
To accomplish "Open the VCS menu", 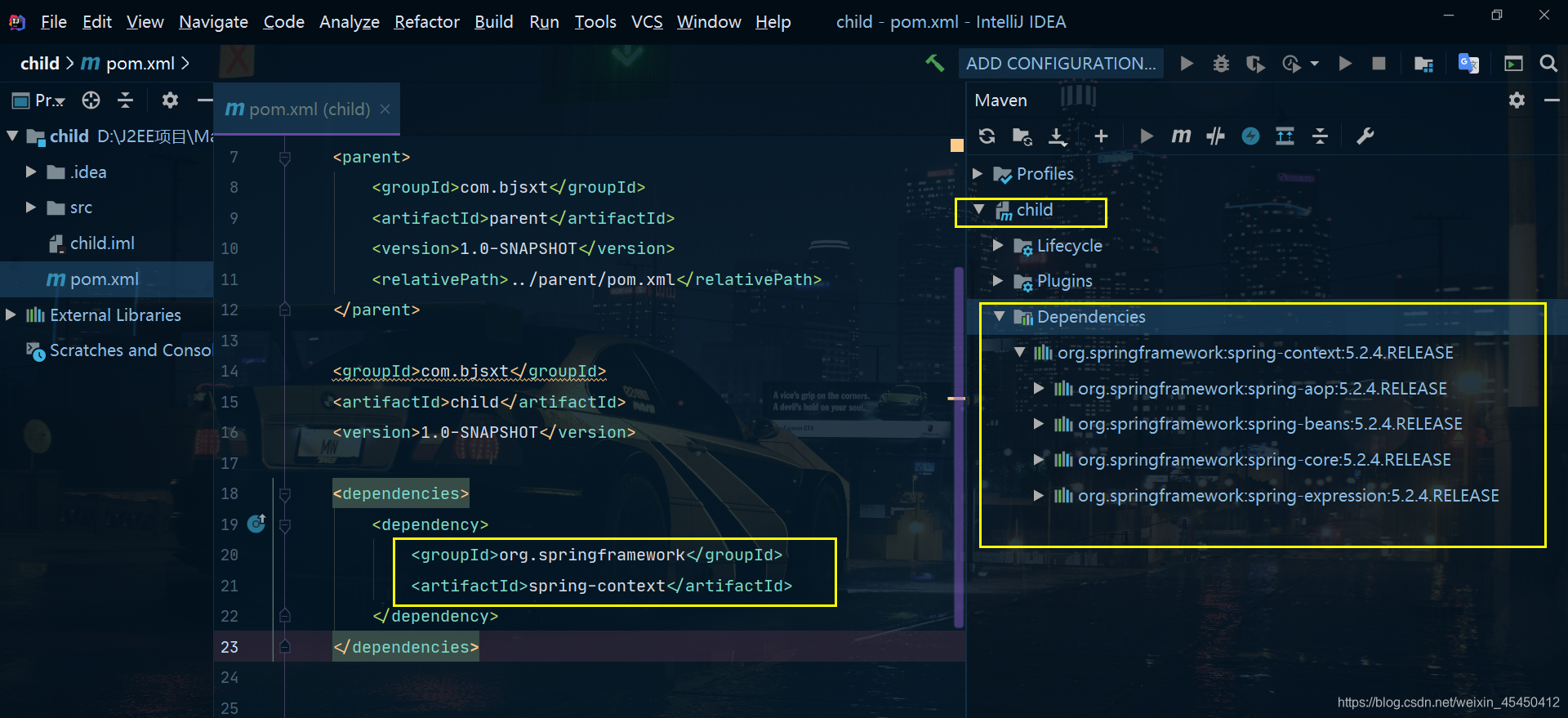I will tap(647, 21).
